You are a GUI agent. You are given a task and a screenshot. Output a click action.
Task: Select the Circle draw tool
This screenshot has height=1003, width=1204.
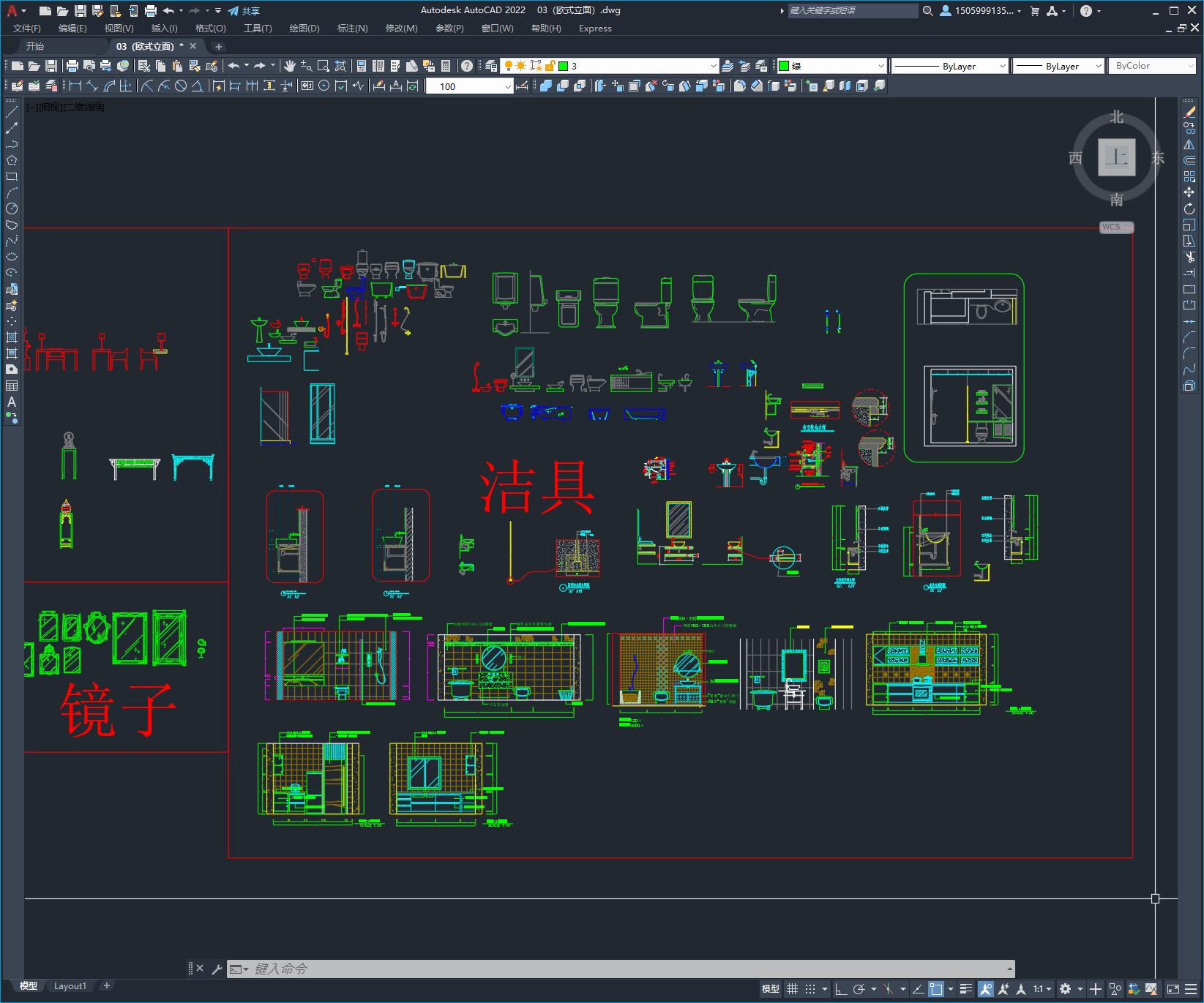coord(12,209)
